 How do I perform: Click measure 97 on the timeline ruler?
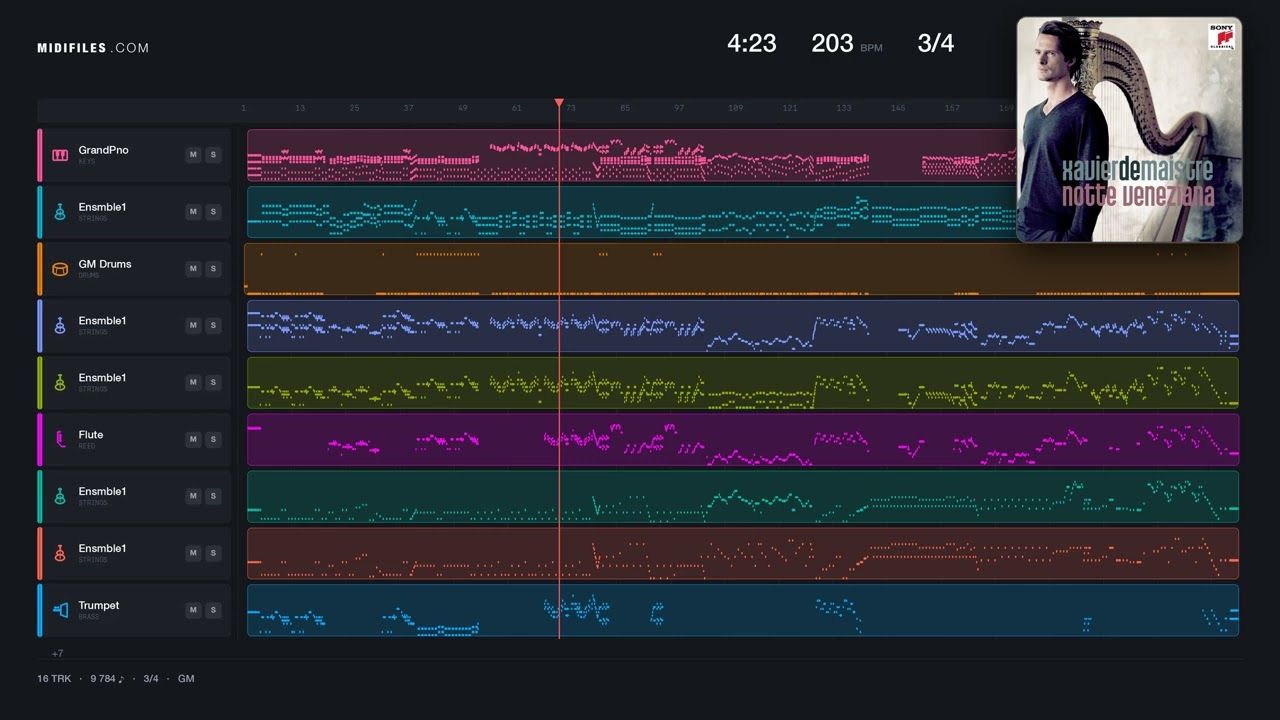pyautogui.click(x=679, y=108)
